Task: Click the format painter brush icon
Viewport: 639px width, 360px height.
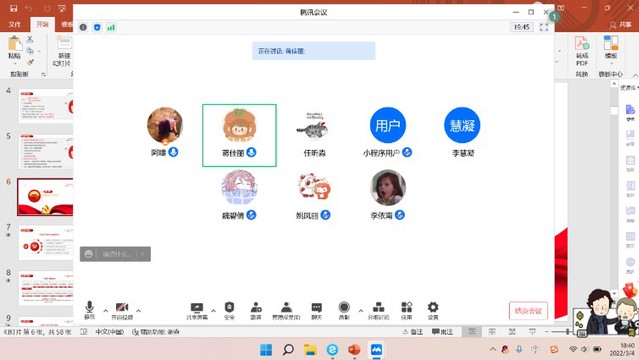Action: (x=30, y=62)
